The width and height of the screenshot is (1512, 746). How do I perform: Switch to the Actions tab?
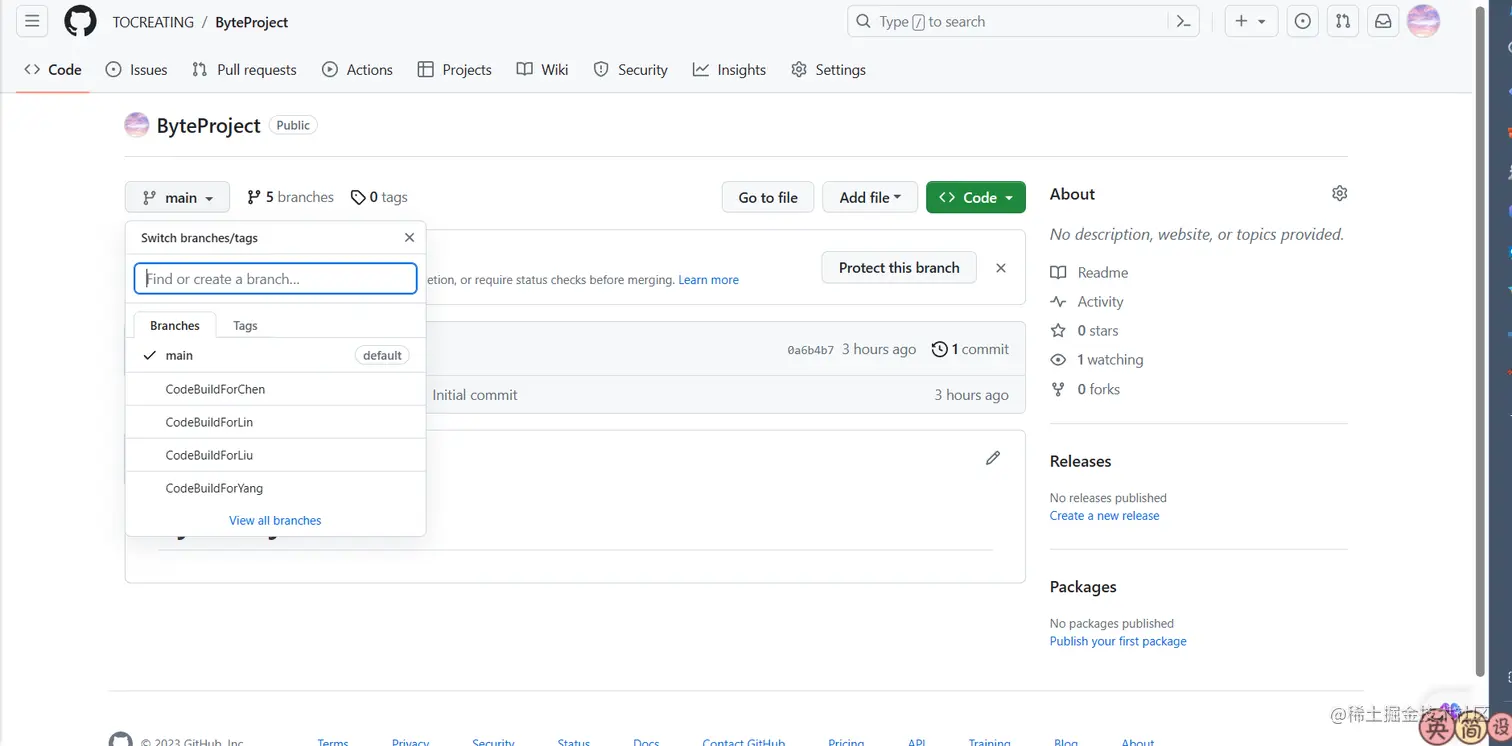coord(357,69)
